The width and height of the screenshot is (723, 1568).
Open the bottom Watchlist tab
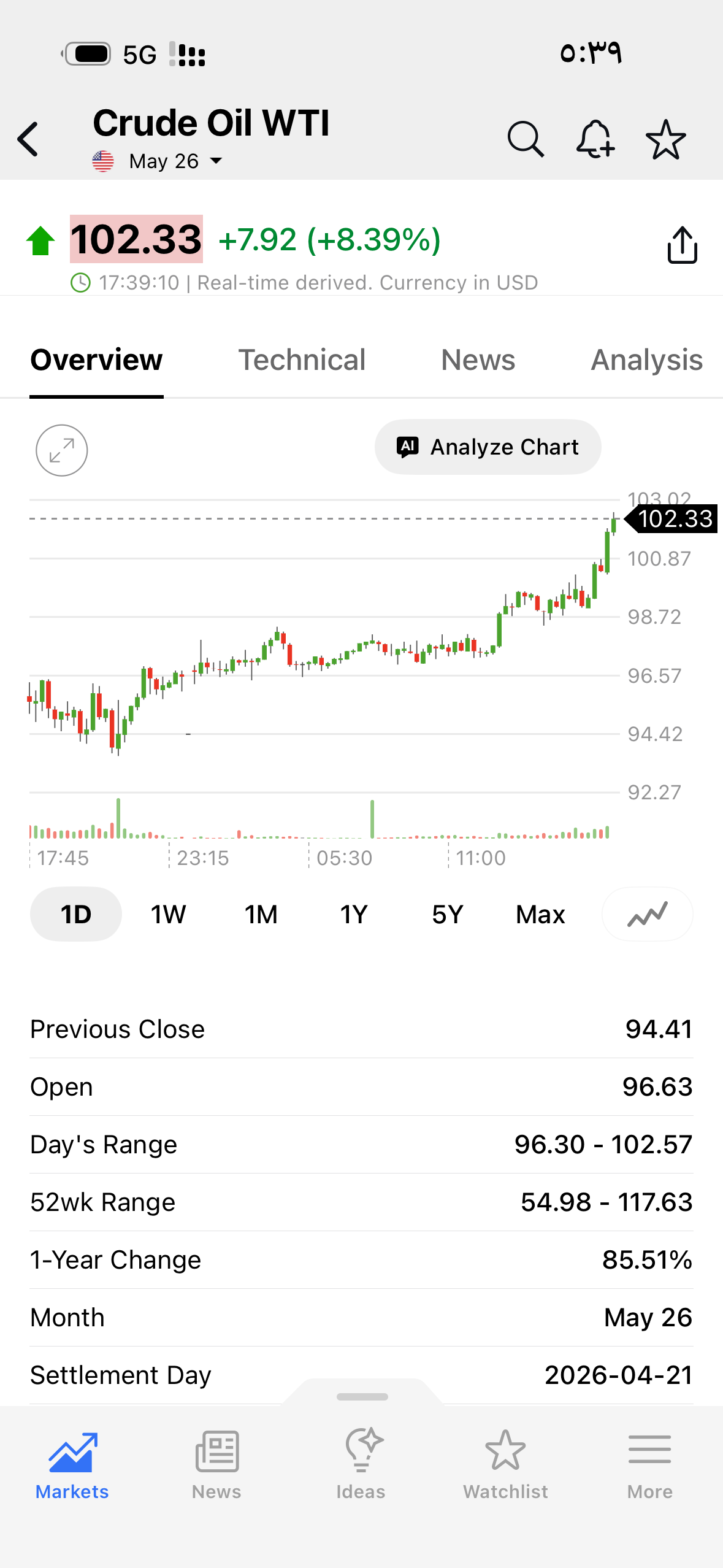(505, 1464)
